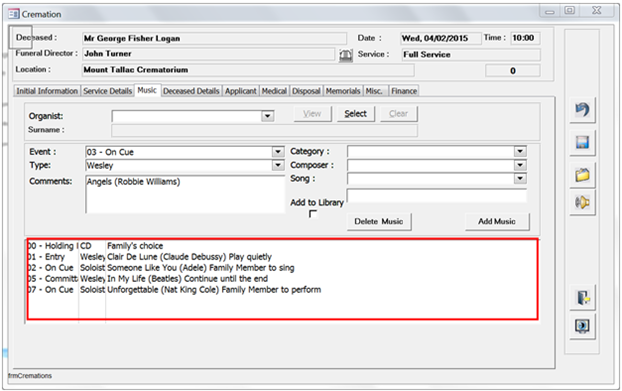The image size is (622, 391).
Task: Click the save floppy disk icon
Action: [582, 142]
